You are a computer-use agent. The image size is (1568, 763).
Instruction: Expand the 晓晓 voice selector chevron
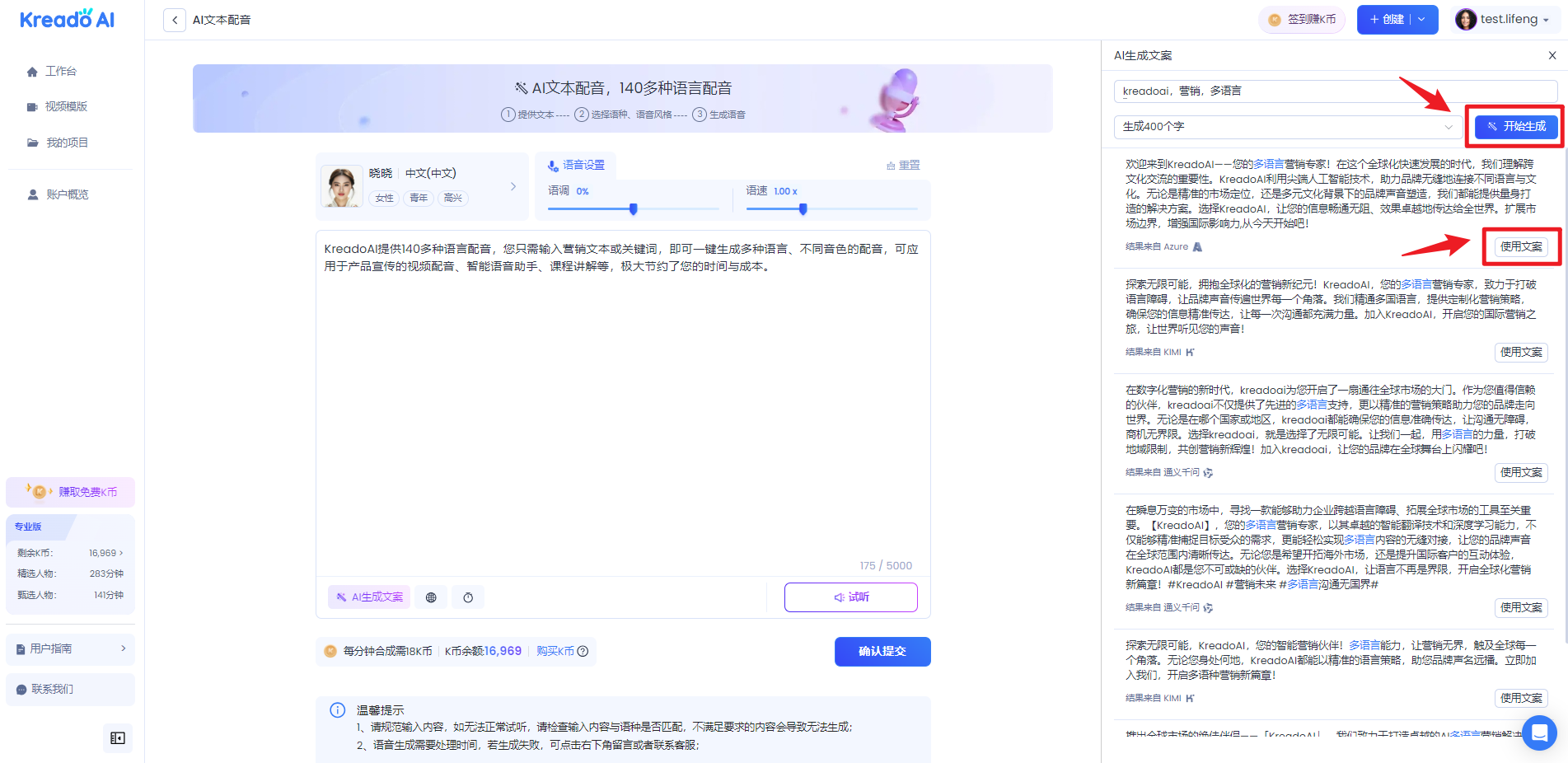513,186
